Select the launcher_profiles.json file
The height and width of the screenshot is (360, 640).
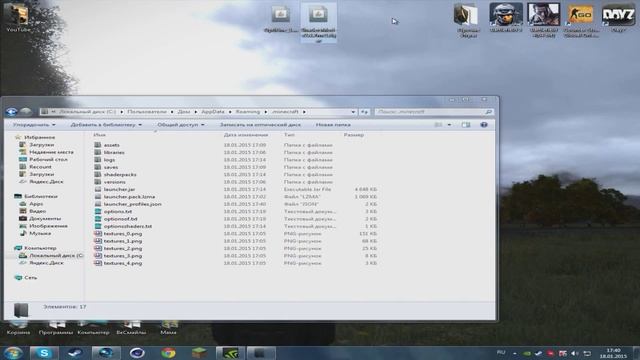click(x=132, y=204)
